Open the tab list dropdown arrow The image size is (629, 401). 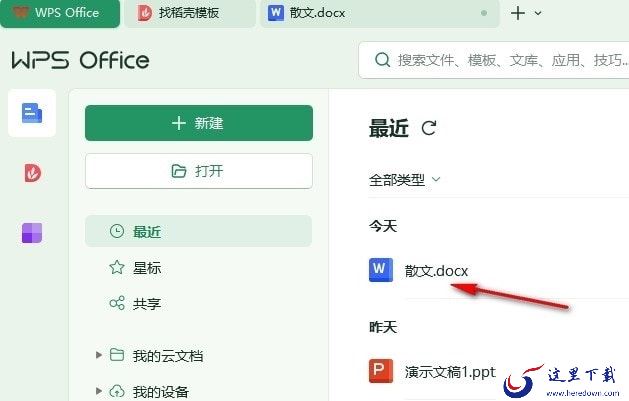click(x=539, y=14)
